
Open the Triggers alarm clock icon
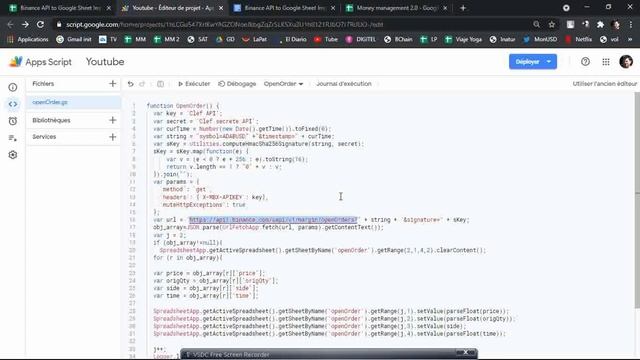(x=13, y=121)
